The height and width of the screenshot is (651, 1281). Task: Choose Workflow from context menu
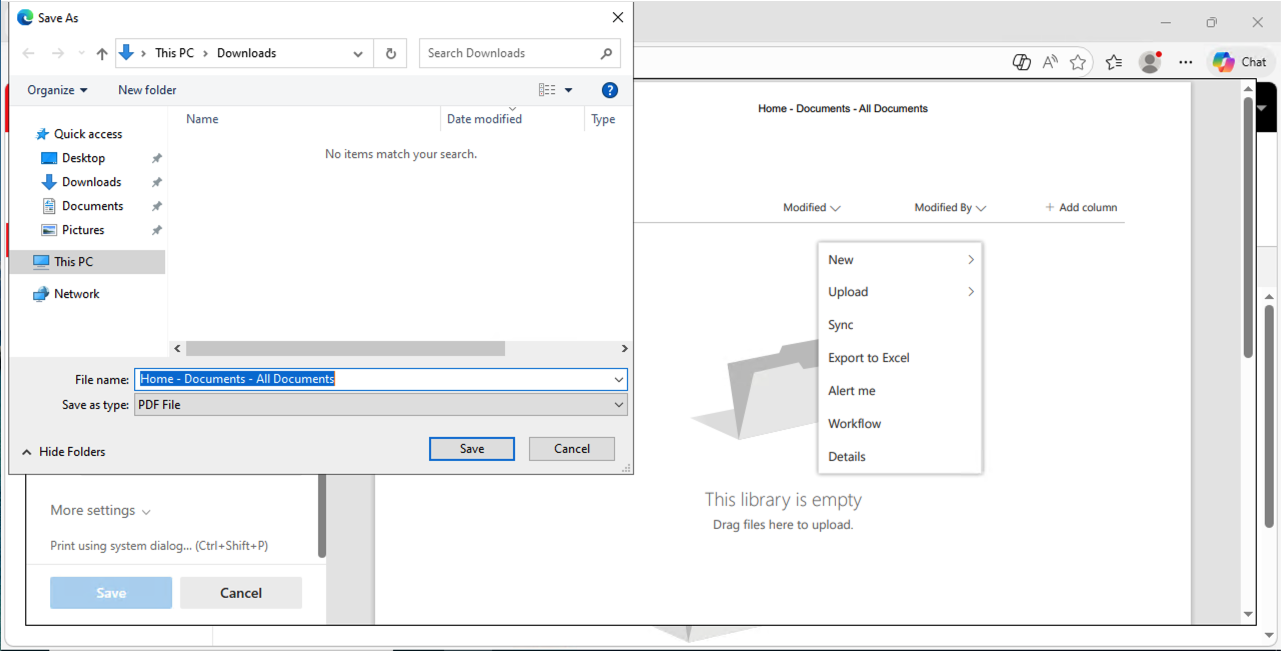900,424
